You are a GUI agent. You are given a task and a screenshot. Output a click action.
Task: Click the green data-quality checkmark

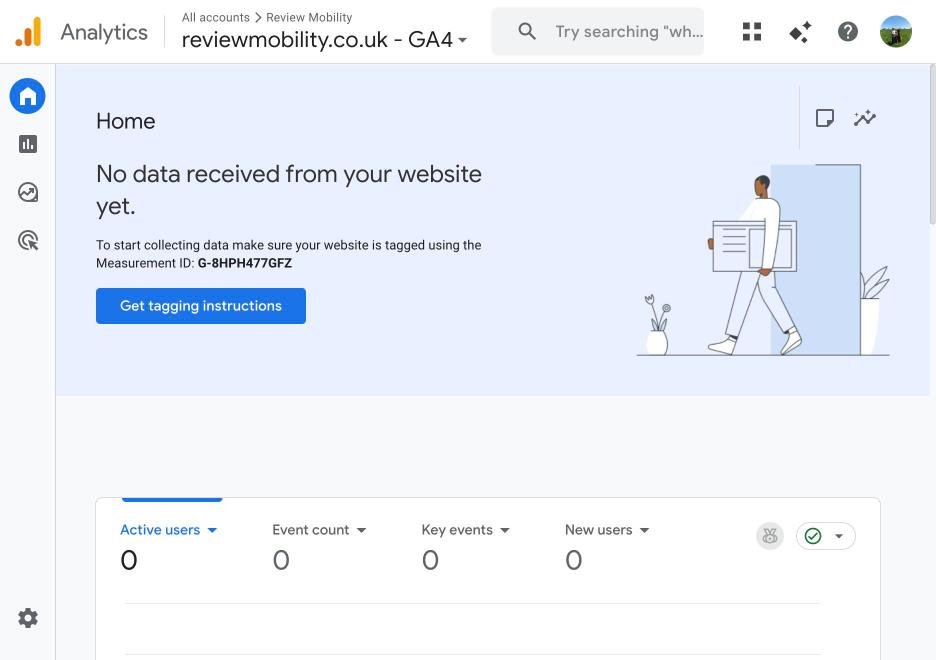(x=812, y=535)
